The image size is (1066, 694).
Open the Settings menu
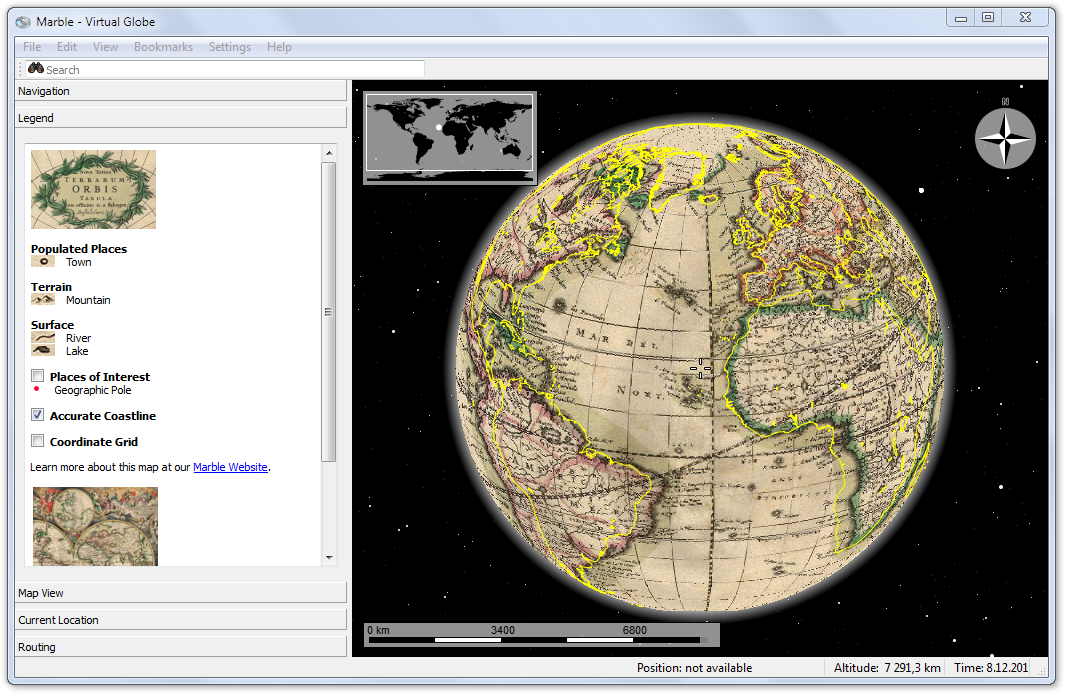click(x=230, y=47)
